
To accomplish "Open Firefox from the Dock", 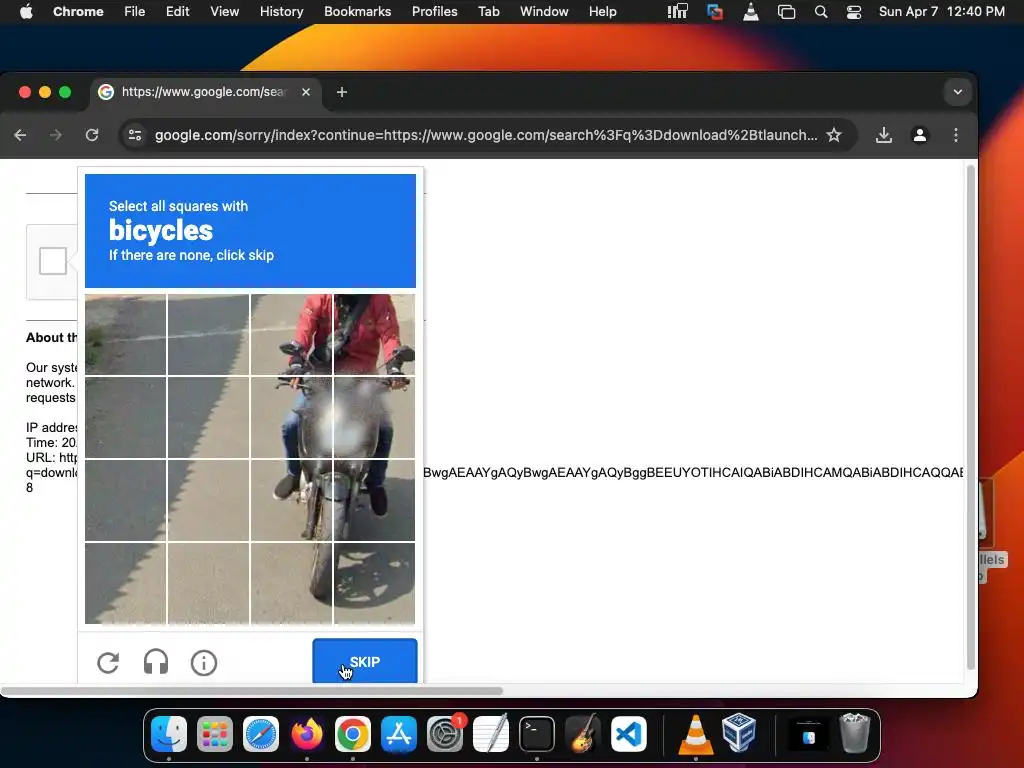I will 307,734.
